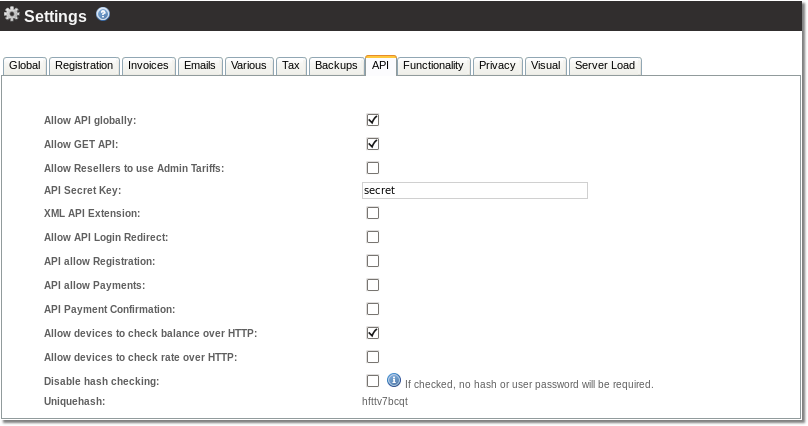Enable Allow API Login Redirect
This screenshot has height=426, width=808.
tap(373, 237)
